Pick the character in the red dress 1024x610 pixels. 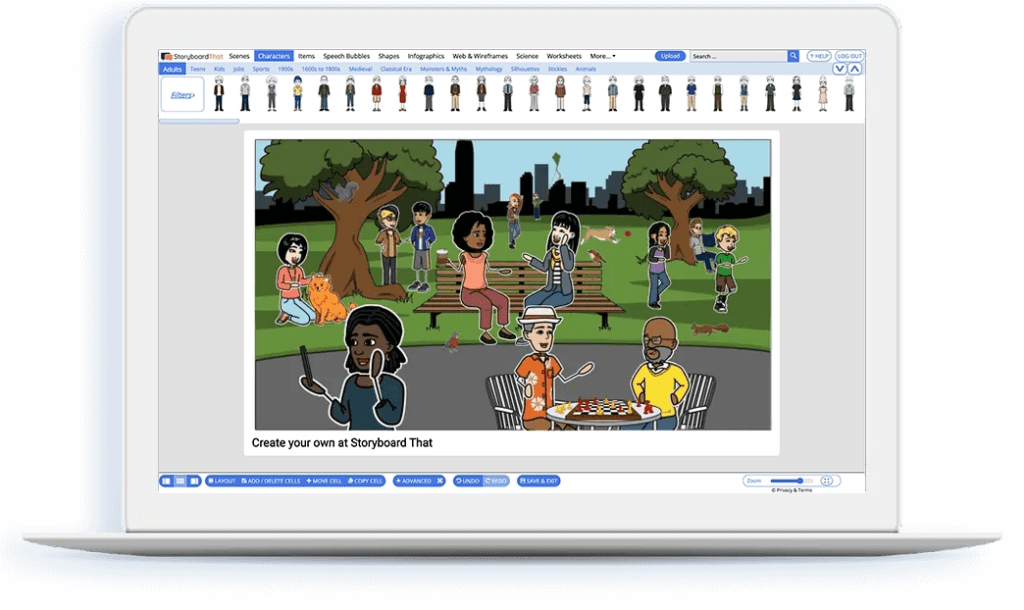click(402, 93)
